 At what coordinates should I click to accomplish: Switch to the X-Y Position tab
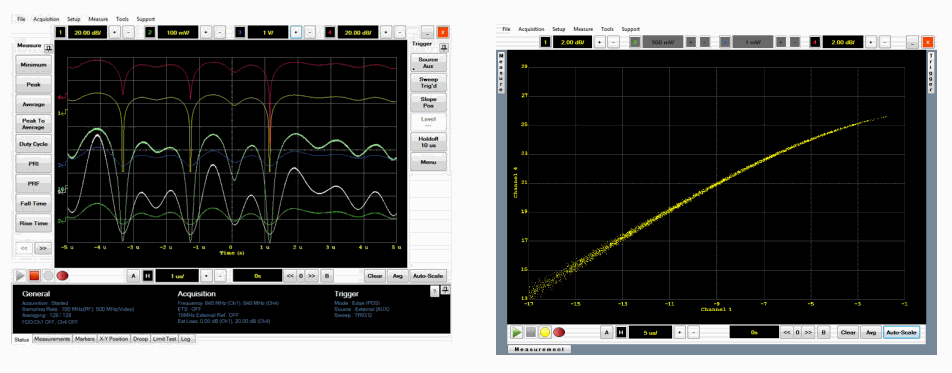pos(114,339)
